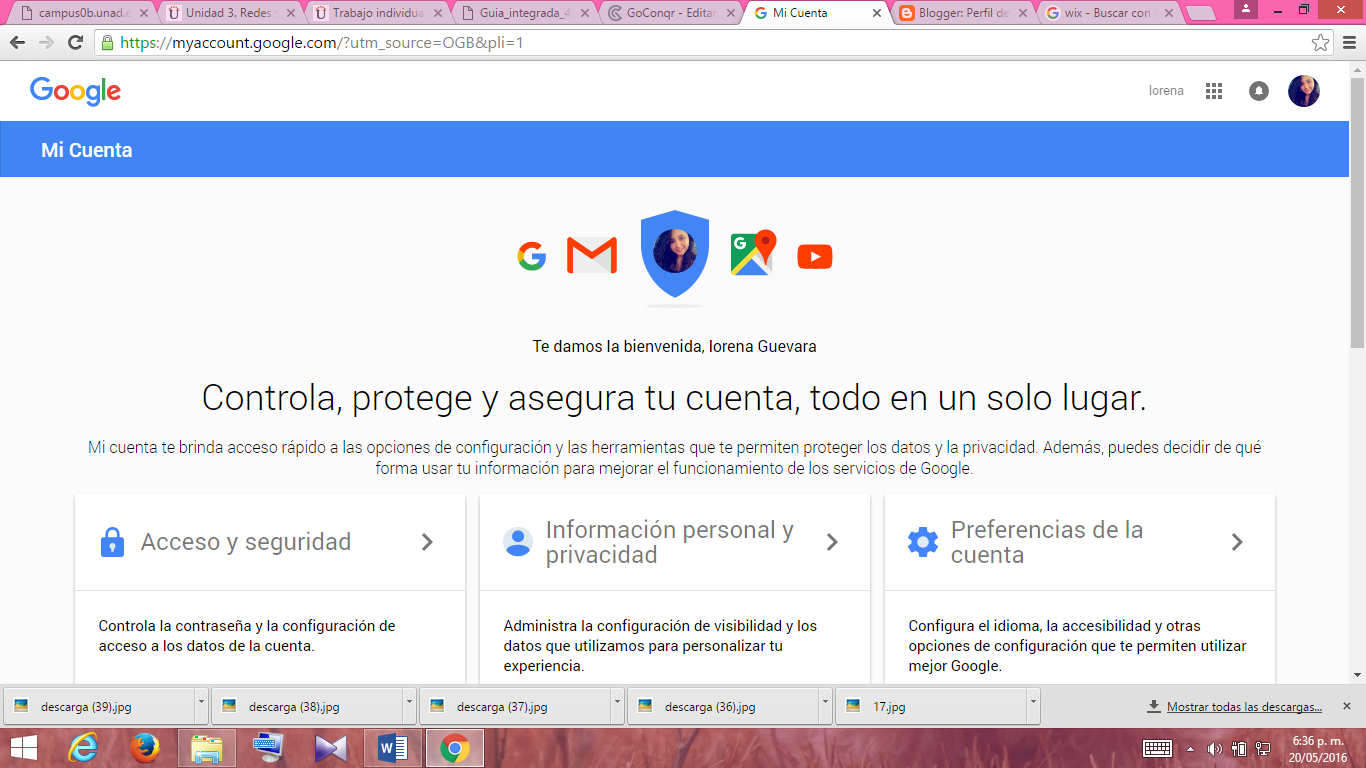Open downloaded file descarga (36).jpg

pos(724,706)
